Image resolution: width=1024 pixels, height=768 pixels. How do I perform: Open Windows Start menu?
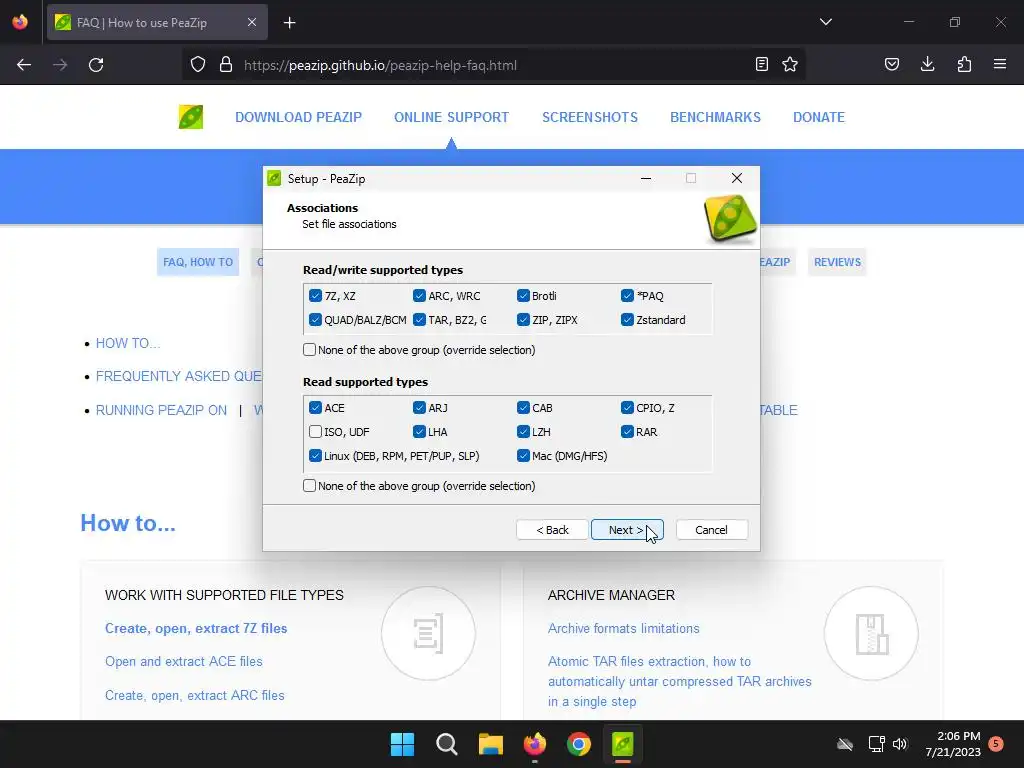(402, 744)
